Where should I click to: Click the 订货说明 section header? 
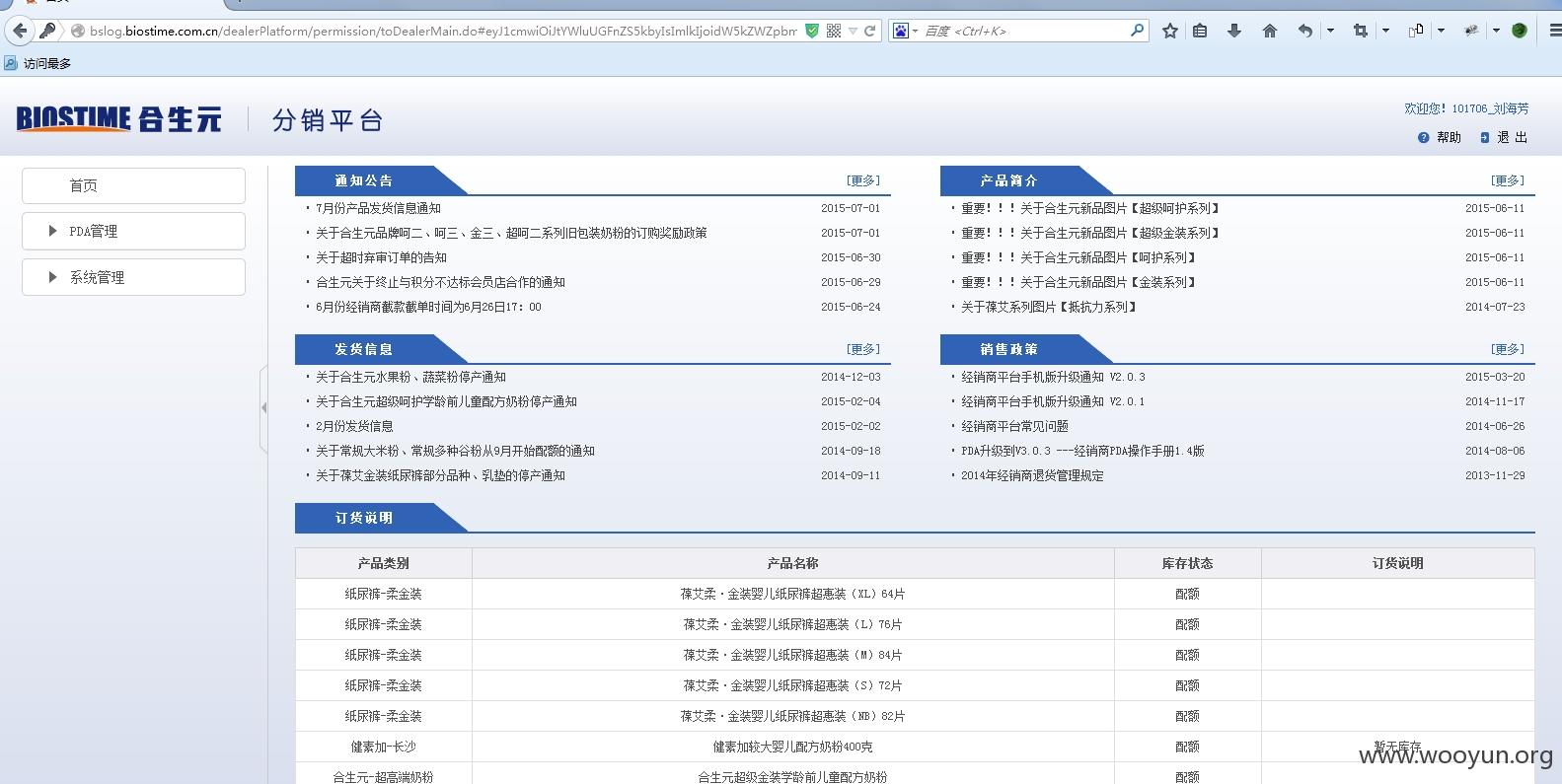pyautogui.click(x=363, y=518)
